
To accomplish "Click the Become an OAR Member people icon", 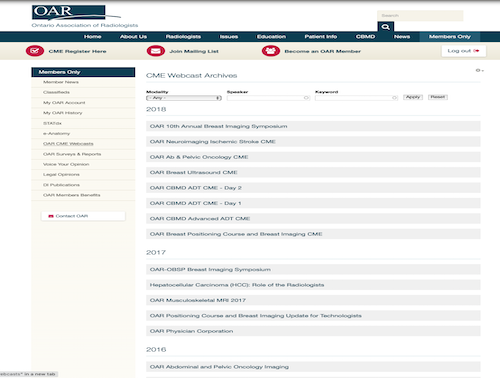I will point(271,51).
